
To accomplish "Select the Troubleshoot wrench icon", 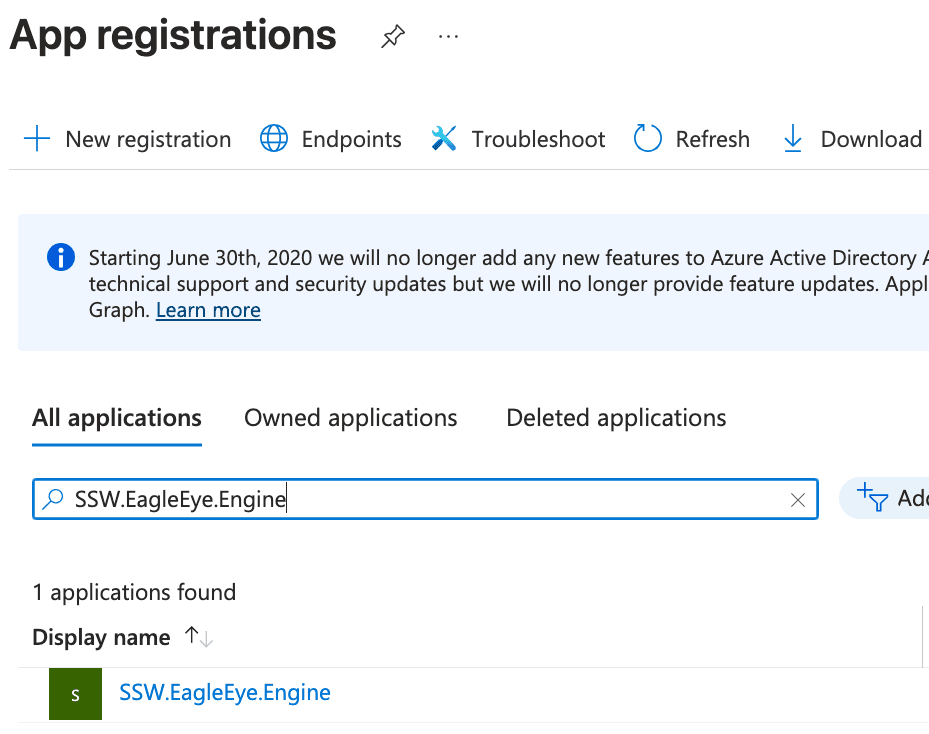I will click(444, 138).
